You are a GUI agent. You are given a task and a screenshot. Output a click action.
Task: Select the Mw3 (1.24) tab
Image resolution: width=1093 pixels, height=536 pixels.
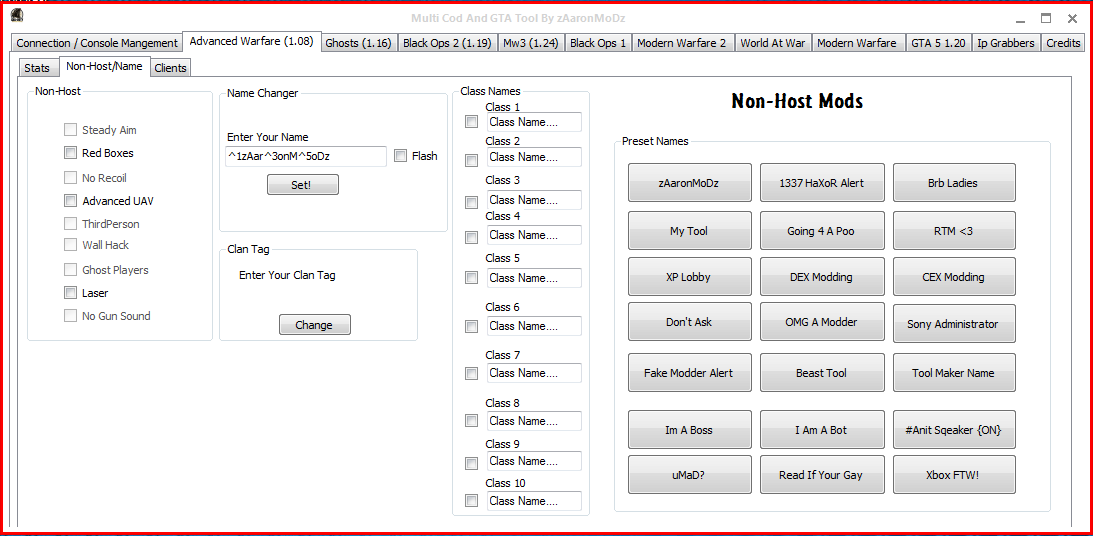[x=530, y=43]
